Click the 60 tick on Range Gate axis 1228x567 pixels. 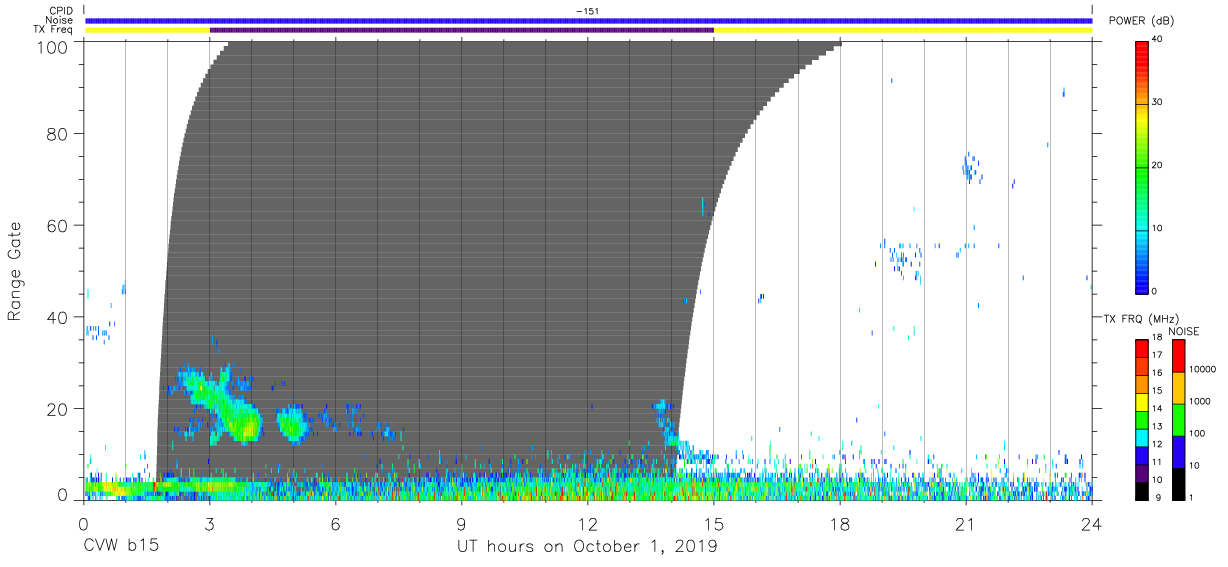click(x=59, y=225)
